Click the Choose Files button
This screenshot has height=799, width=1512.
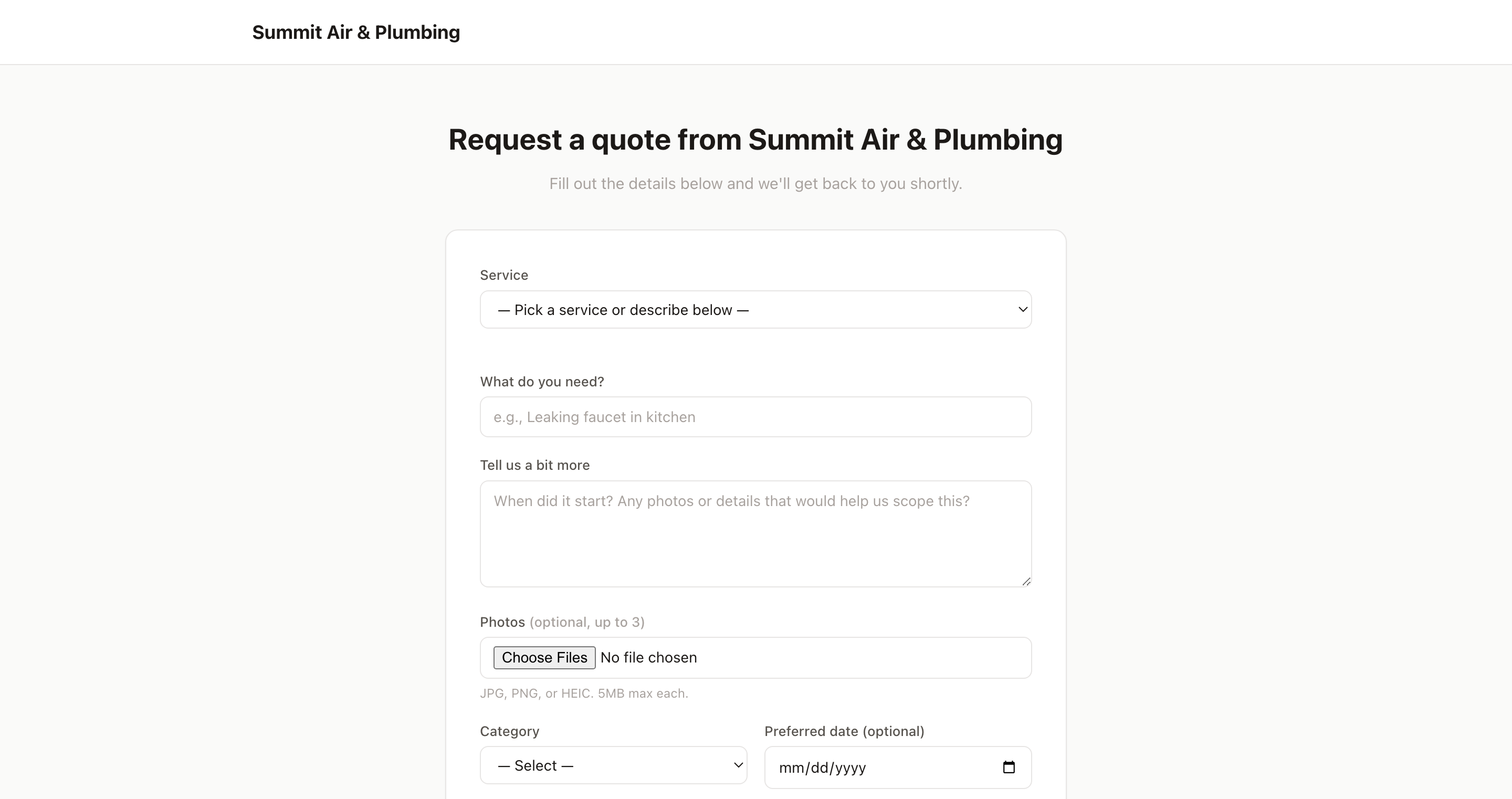click(544, 657)
